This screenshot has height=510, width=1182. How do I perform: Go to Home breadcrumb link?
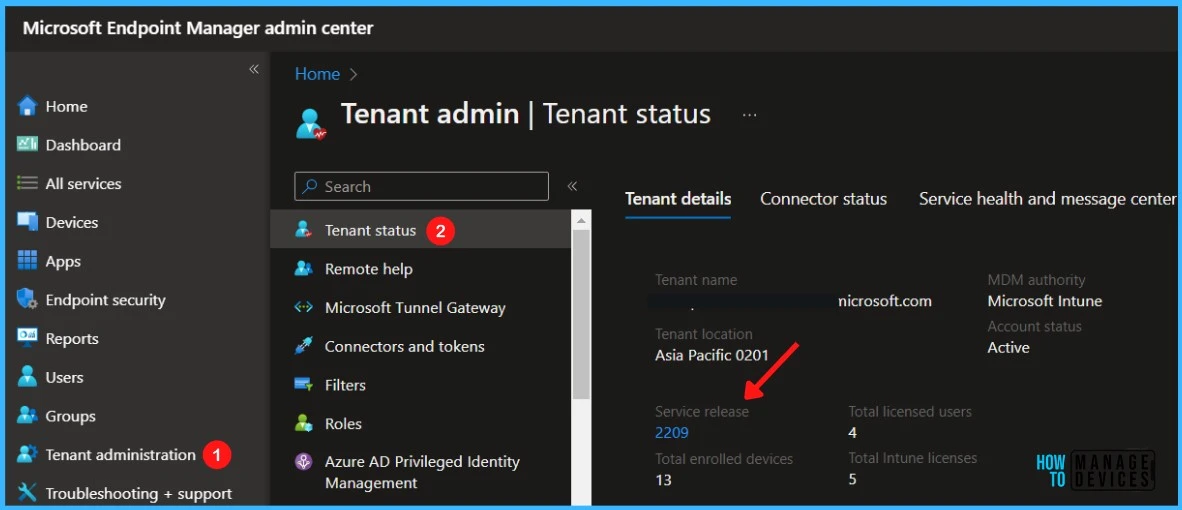(317, 74)
